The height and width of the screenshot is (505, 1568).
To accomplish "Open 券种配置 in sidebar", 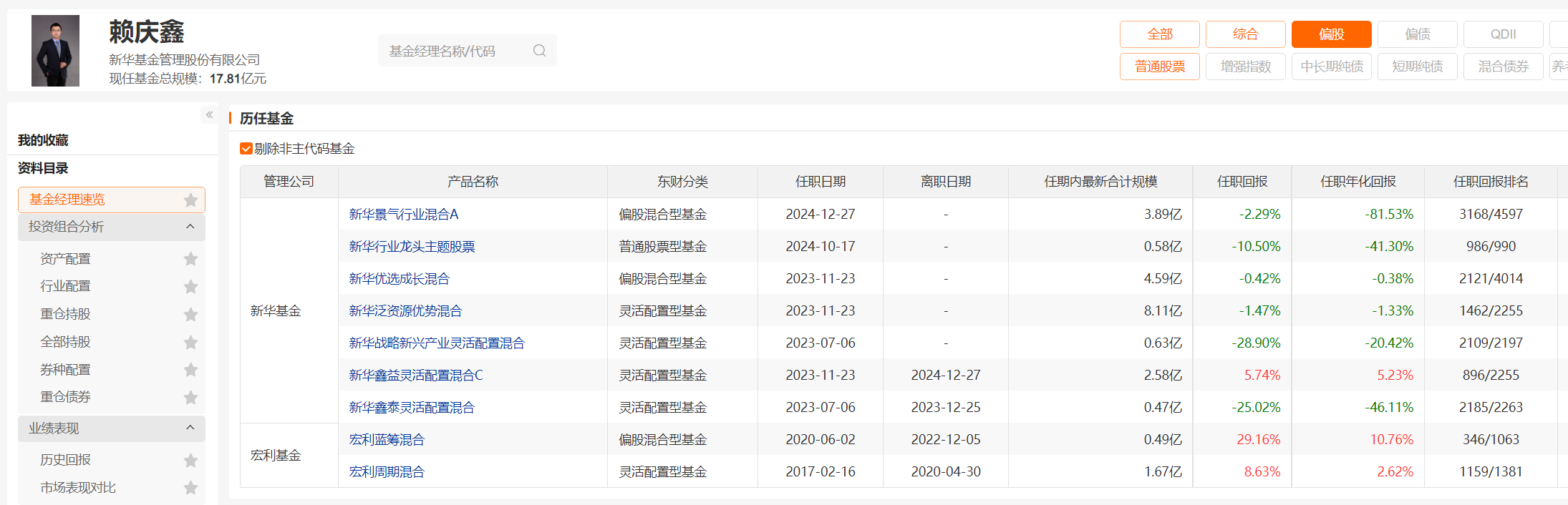I will (x=65, y=370).
